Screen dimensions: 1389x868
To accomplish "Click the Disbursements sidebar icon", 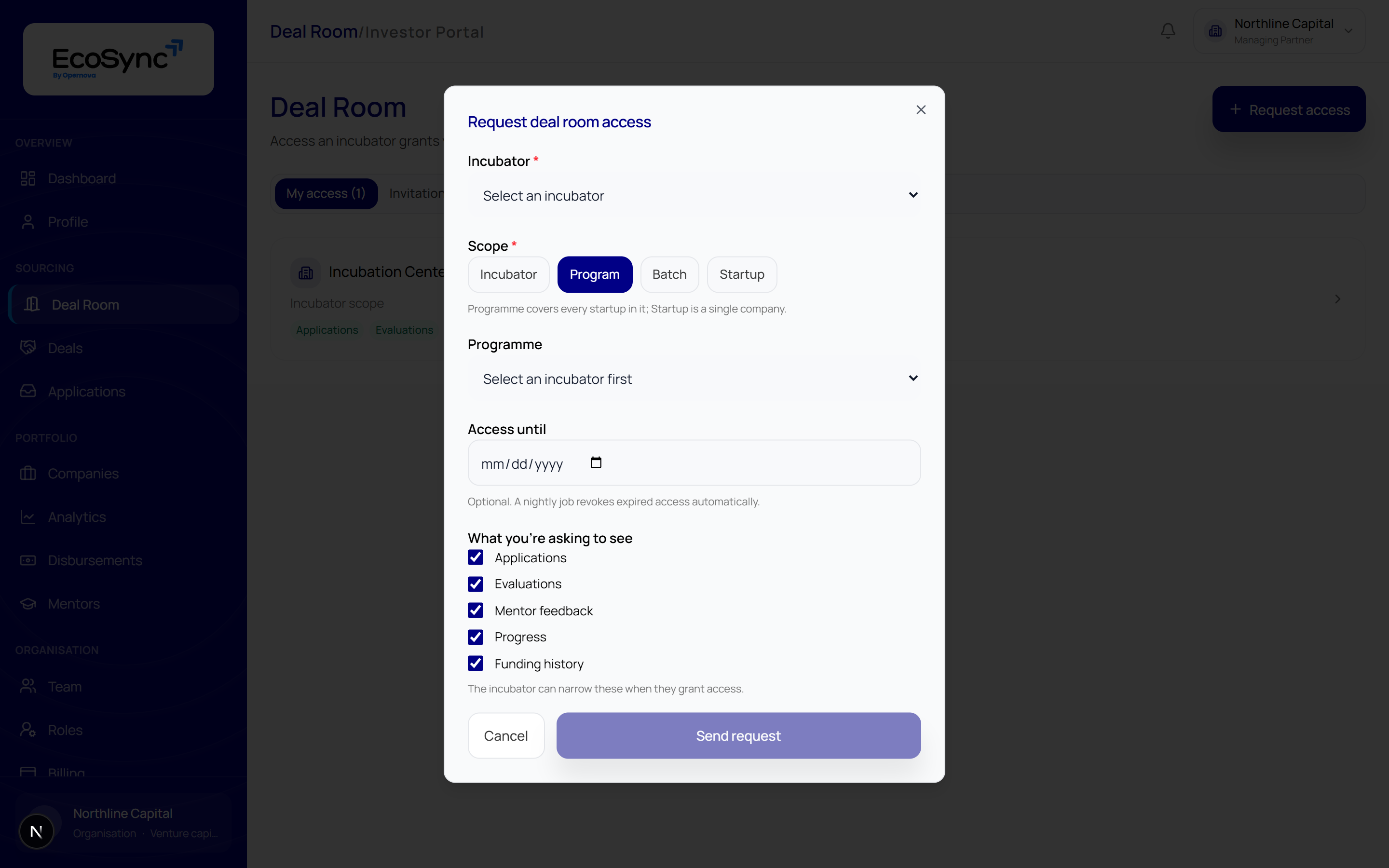I will [27, 560].
